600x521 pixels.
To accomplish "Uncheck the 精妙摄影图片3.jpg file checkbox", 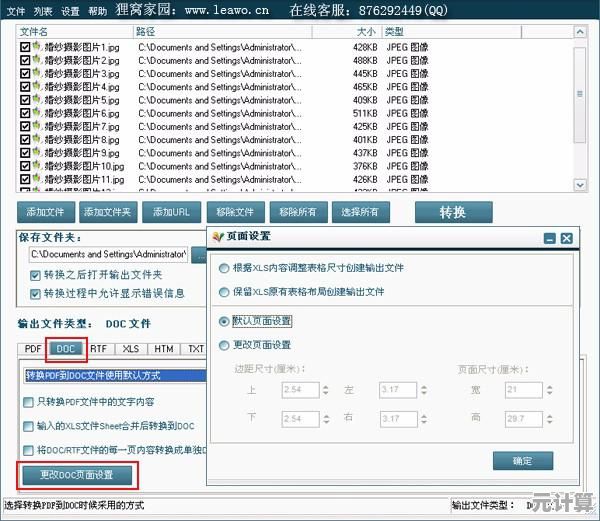I will point(25,73).
